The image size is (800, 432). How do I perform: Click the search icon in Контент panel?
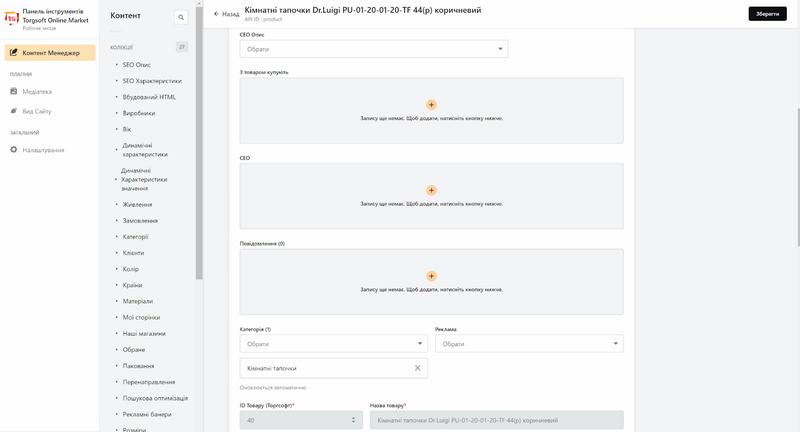[181, 17]
